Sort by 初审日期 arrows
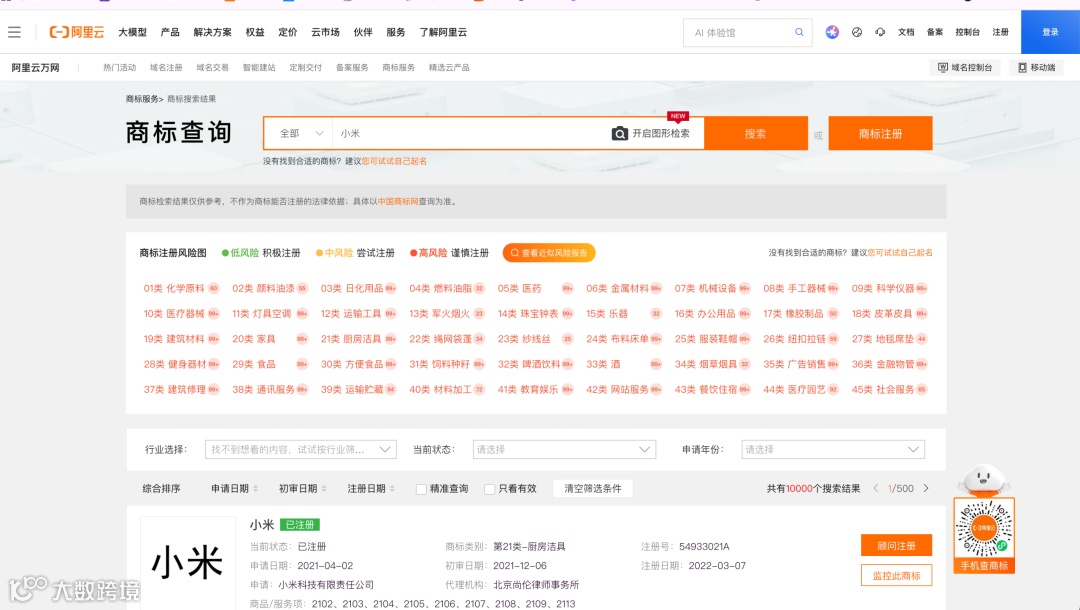The height and width of the screenshot is (610, 1080). 324,488
